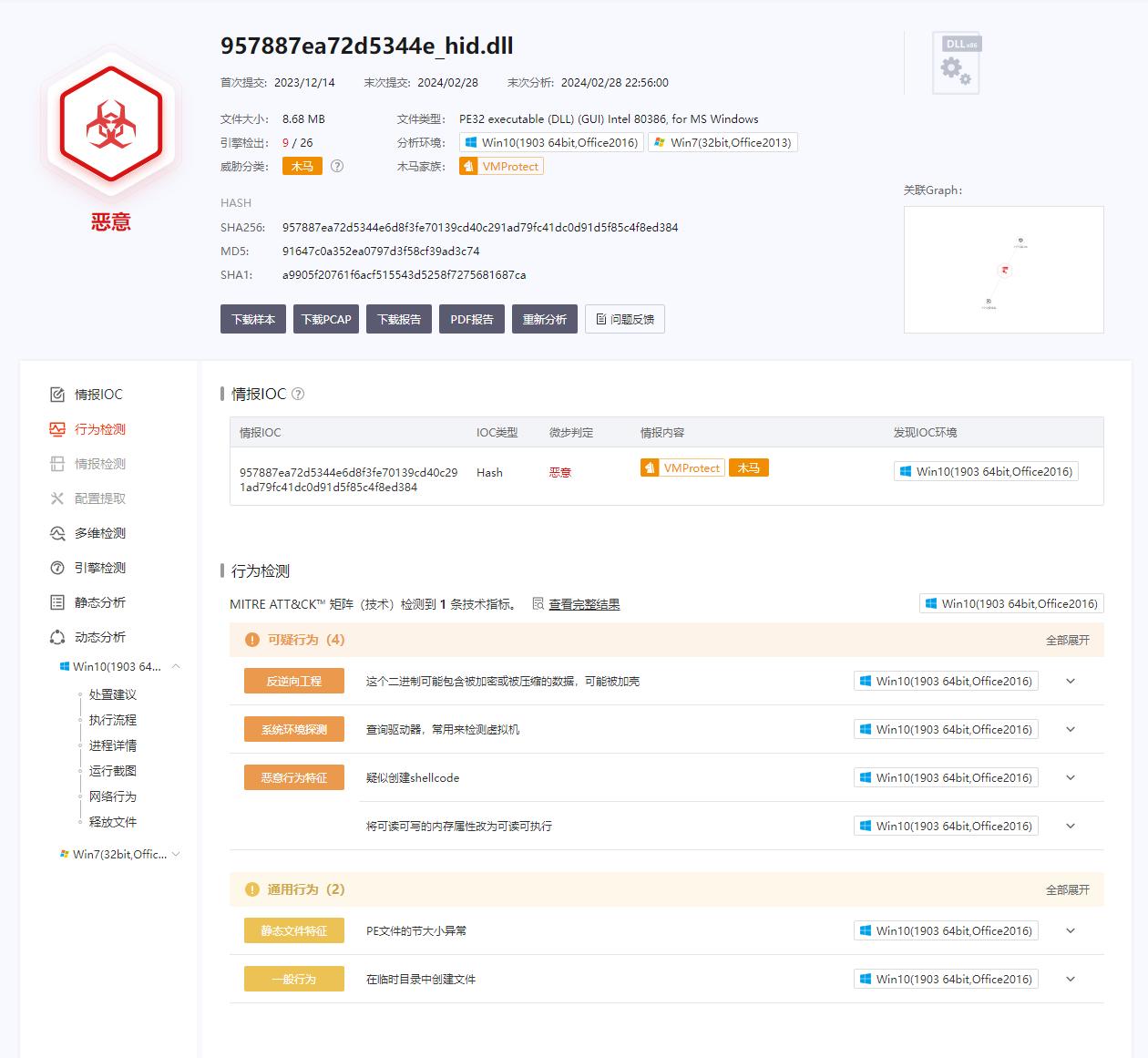Image resolution: width=1148 pixels, height=1058 pixels.
Task: Click the 情报IOC sidebar icon
Action: 57,395
